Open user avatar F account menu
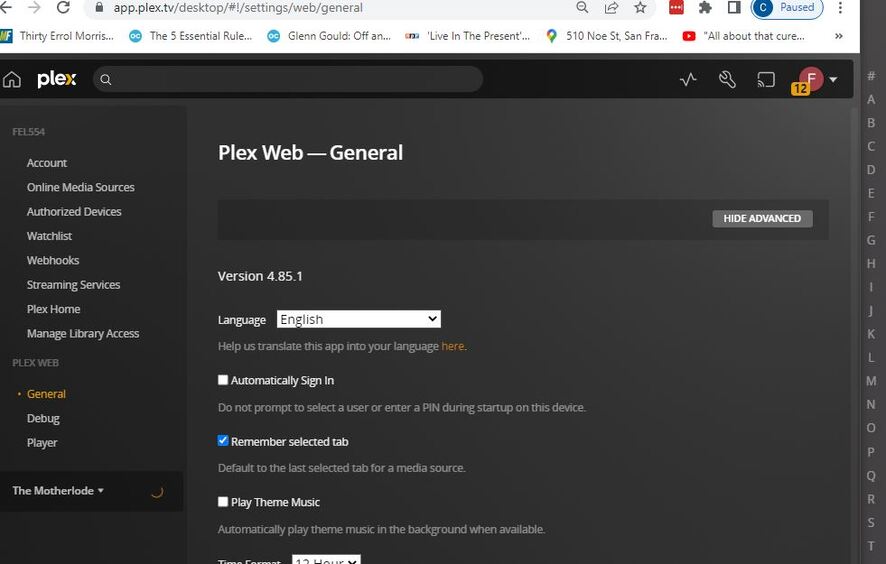886x564 pixels. [x=811, y=79]
